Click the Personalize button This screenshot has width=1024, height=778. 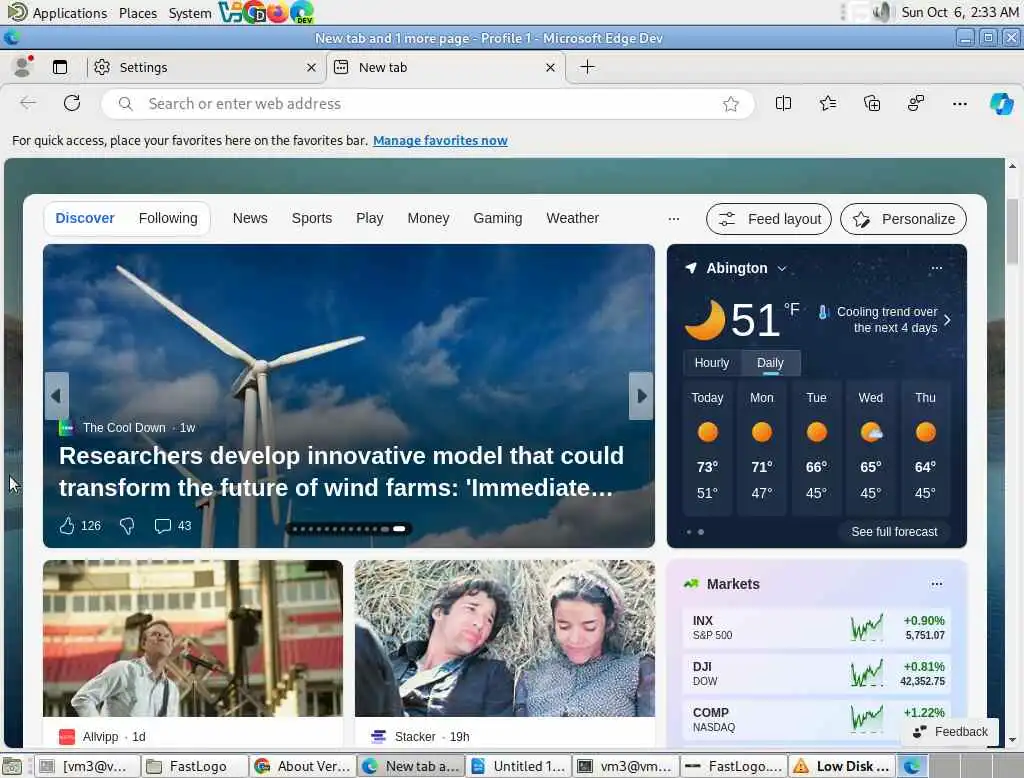pyautogui.click(x=903, y=219)
